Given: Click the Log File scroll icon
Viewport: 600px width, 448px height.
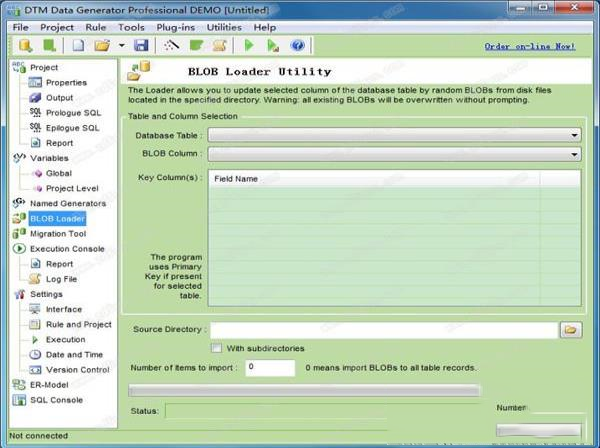Looking at the screenshot, I should point(35,279).
